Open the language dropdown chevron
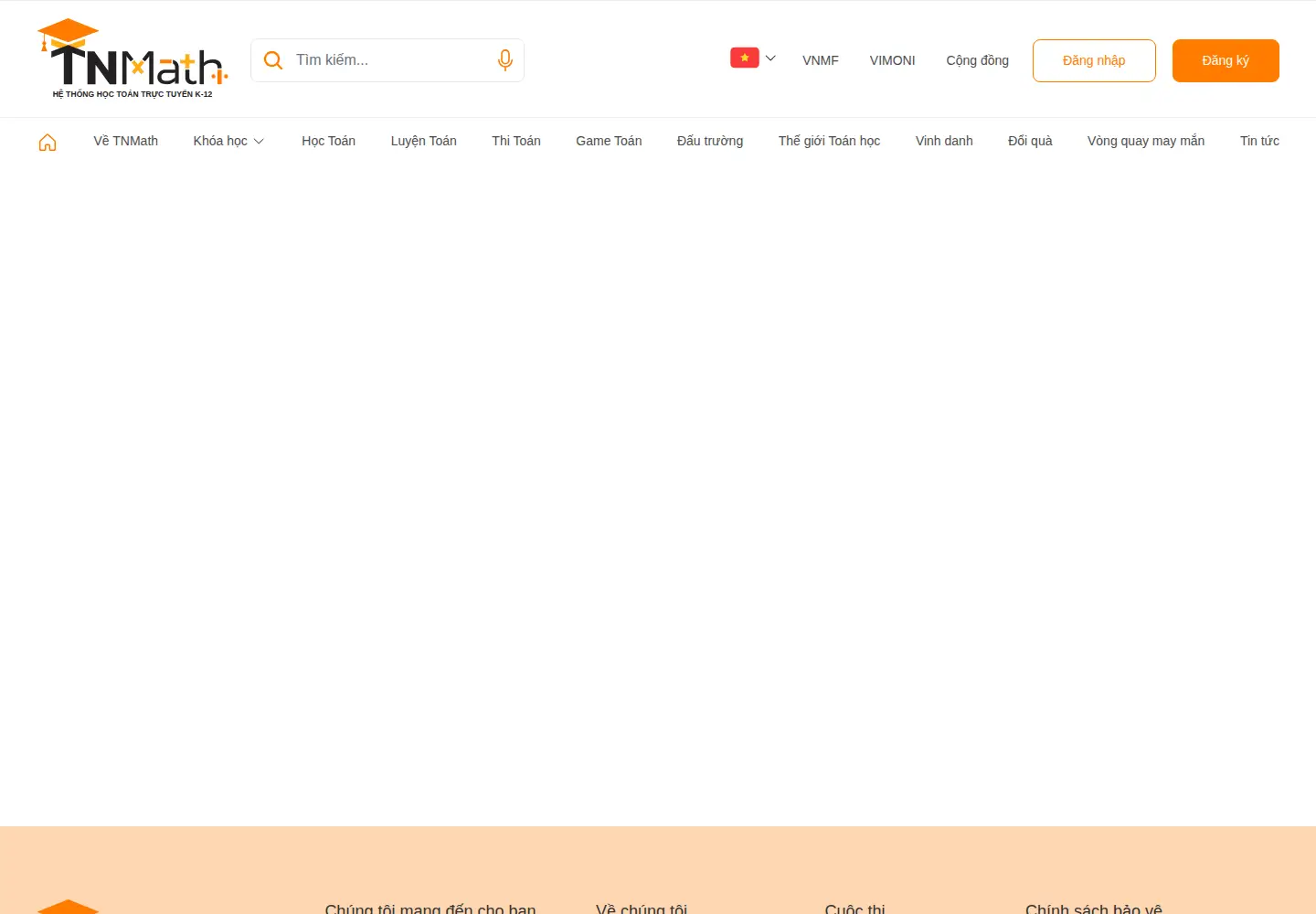Image resolution: width=1316 pixels, height=914 pixels. 770,58
